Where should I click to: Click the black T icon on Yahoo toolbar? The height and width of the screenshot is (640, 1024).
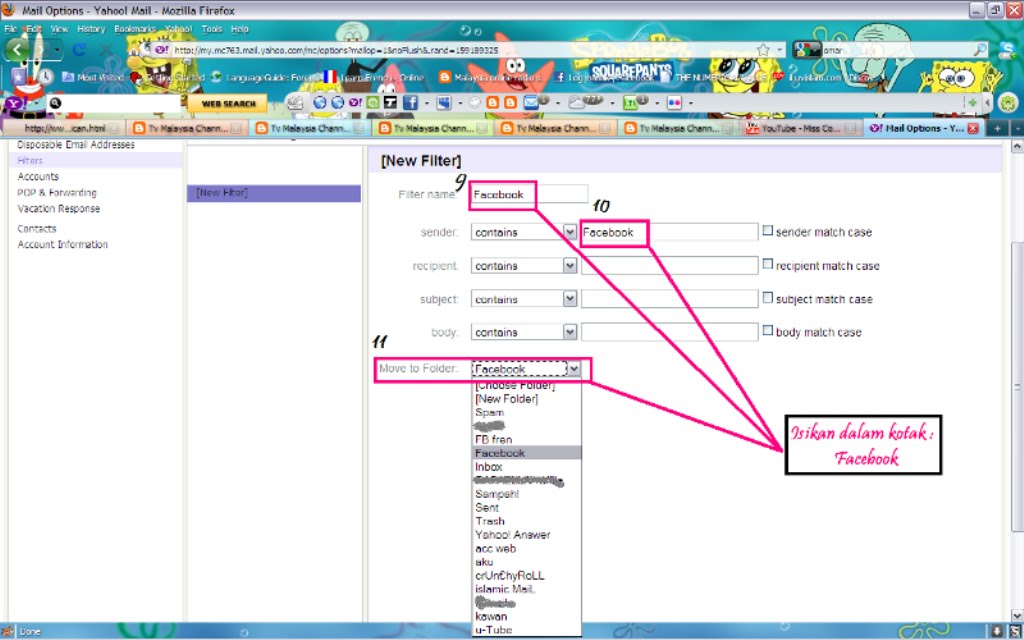tap(391, 103)
